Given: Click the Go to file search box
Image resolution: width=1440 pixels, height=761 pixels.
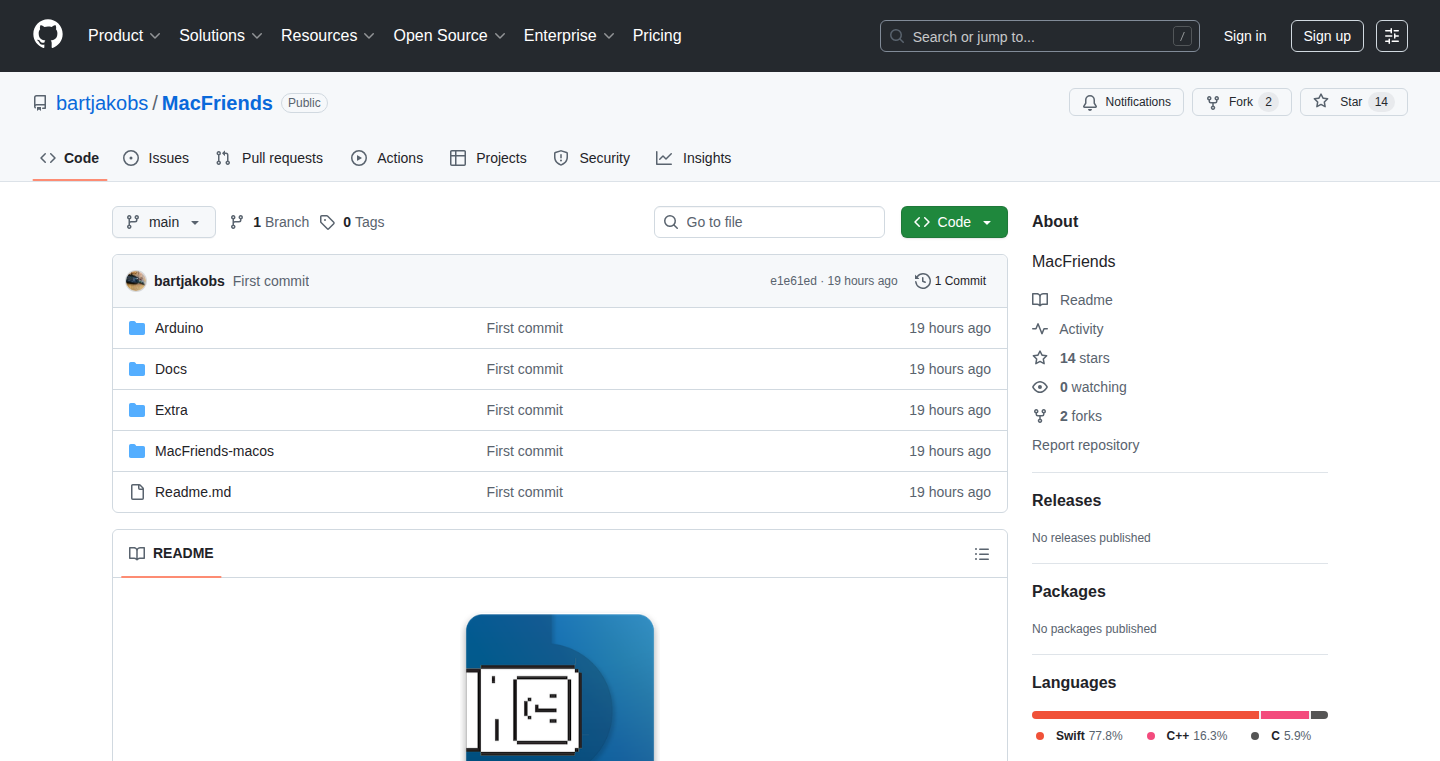Looking at the screenshot, I should click(770, 222).
